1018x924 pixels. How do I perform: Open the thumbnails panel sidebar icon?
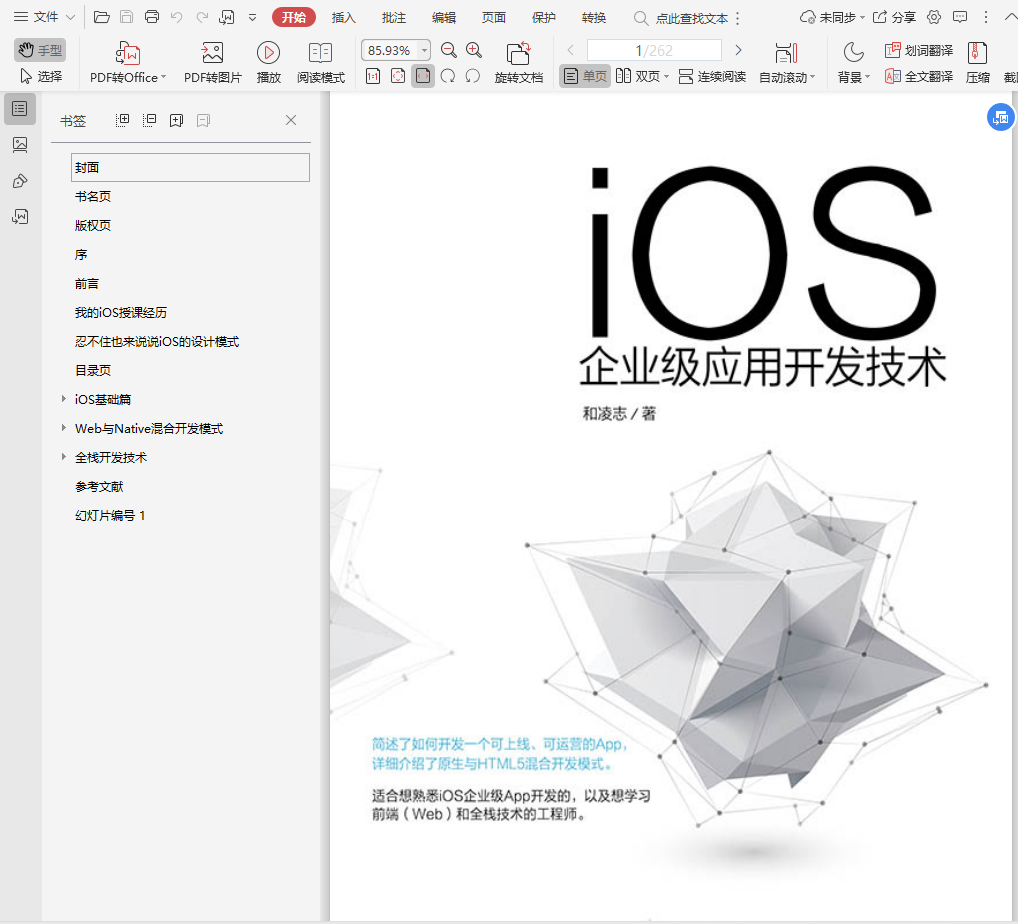pos(20,144)
